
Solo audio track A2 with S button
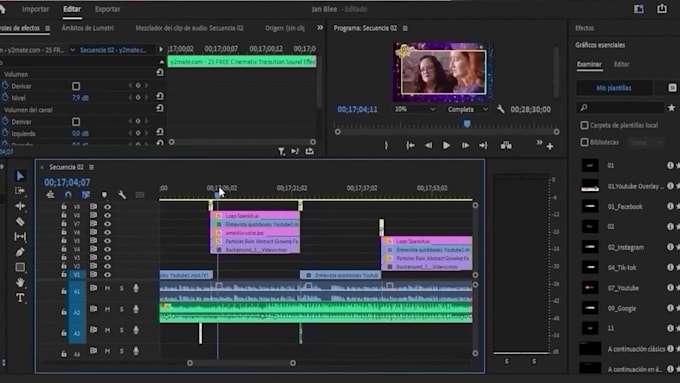[x=121, y=309]
